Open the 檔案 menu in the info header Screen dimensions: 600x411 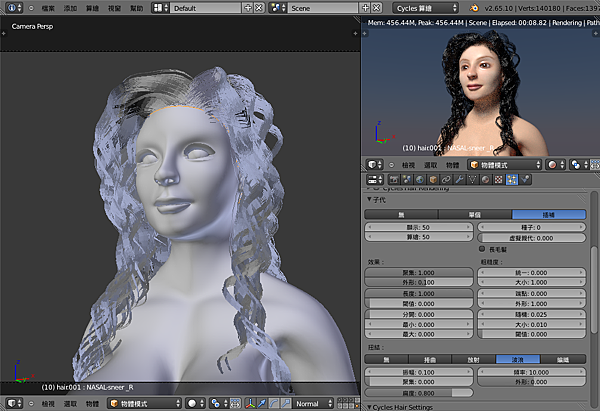click(48, 8)
